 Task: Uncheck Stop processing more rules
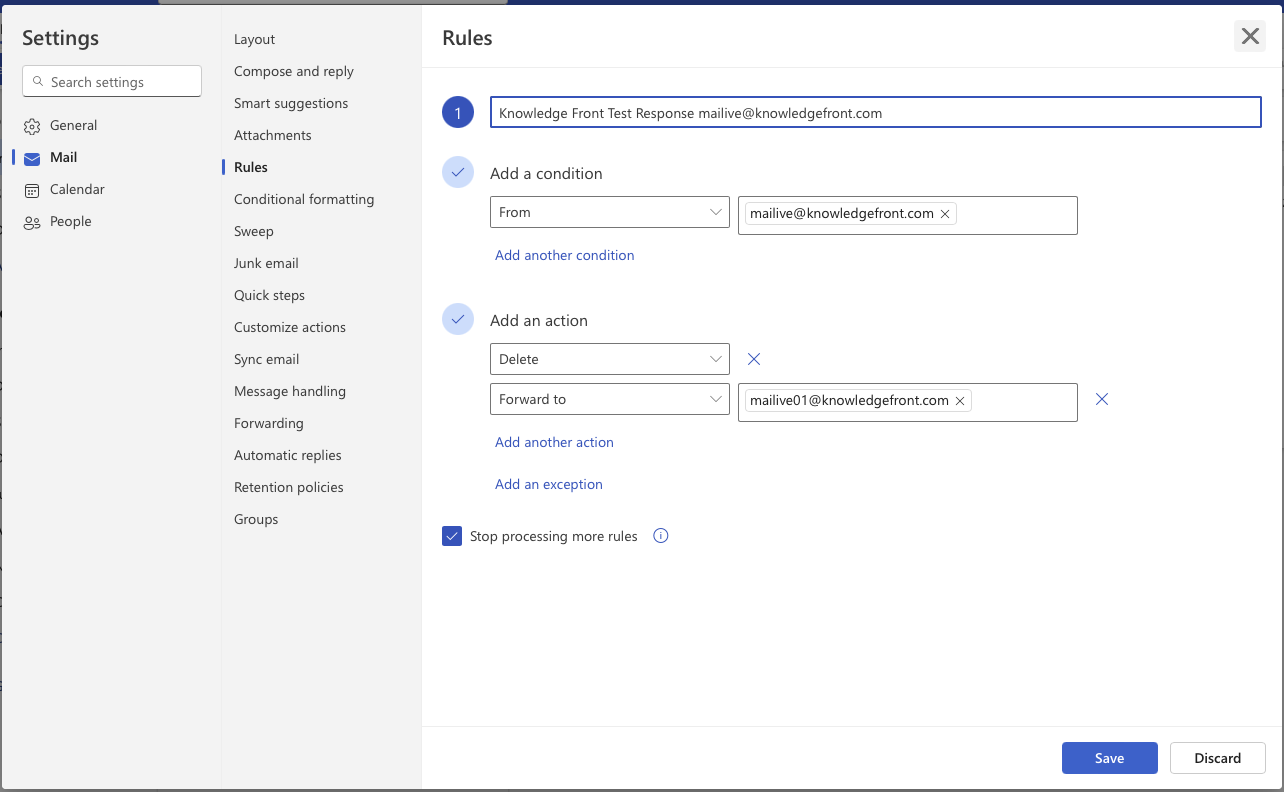[452, 536]
